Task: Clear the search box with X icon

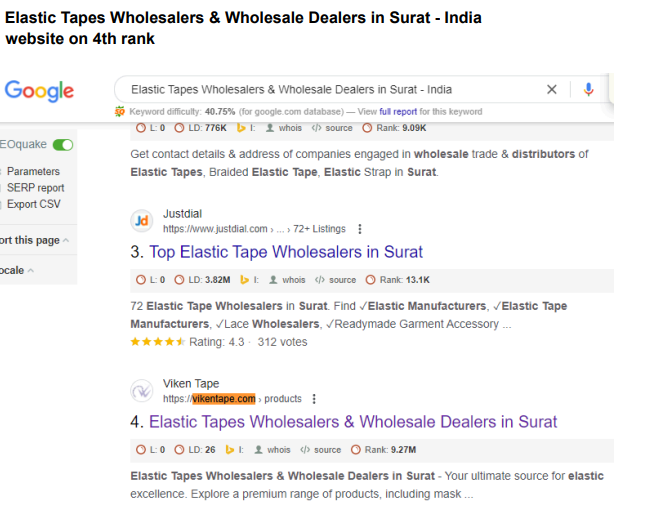Action: click(x=552, y=89)
